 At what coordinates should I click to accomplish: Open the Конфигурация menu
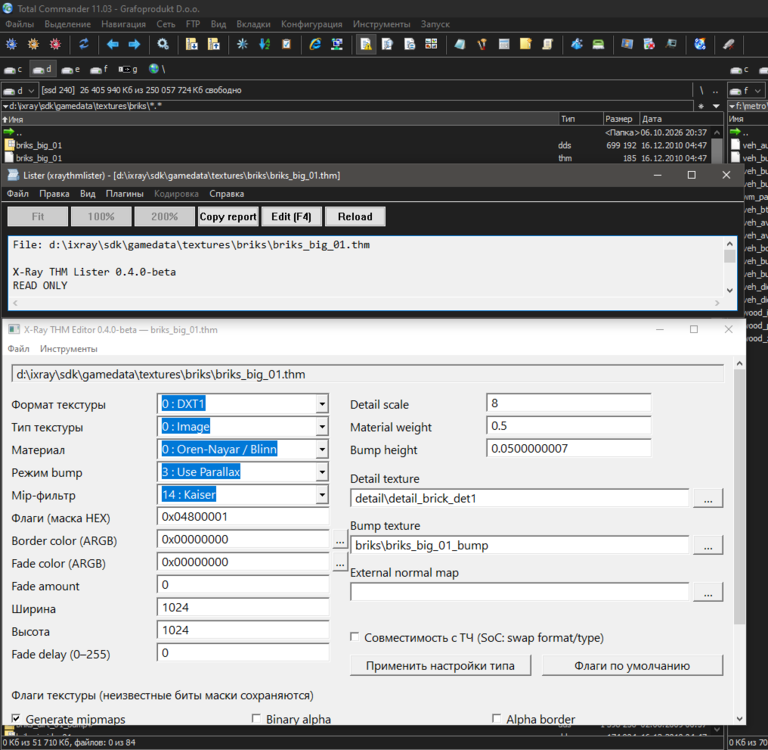tap(312, 24)
